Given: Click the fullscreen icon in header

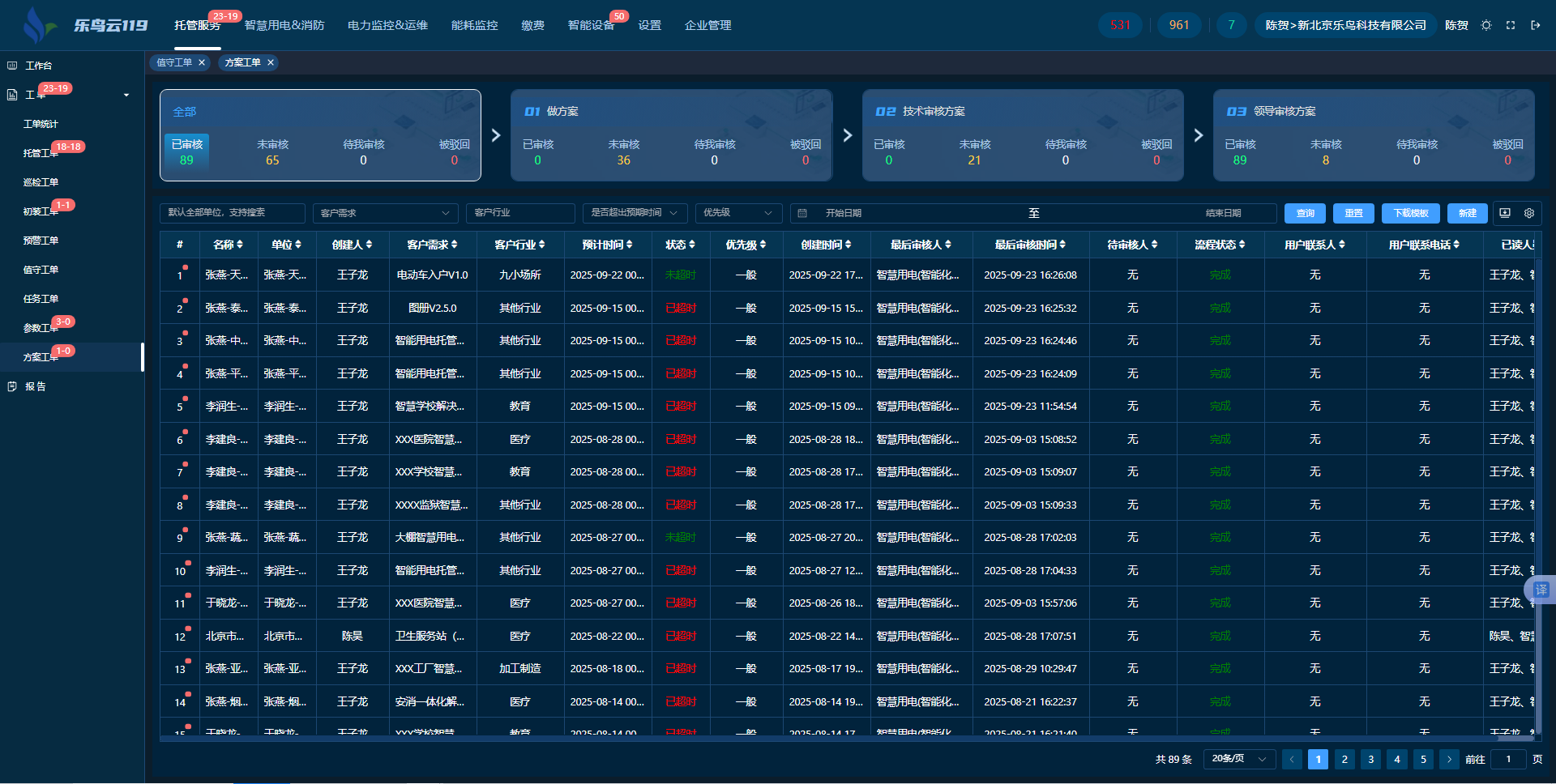Looking at the screenshot, I should [1511, 25].
